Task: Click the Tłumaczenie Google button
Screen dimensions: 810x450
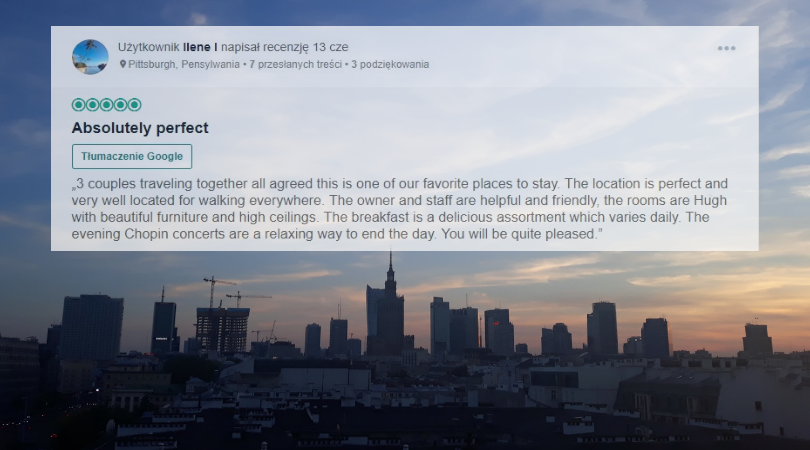Action: pyautogui.click(x=132, y=156)
